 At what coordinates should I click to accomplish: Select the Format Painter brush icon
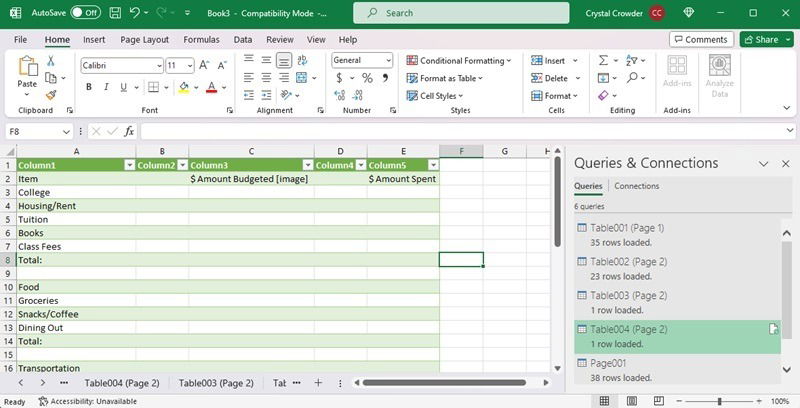[x=51, y=95]
